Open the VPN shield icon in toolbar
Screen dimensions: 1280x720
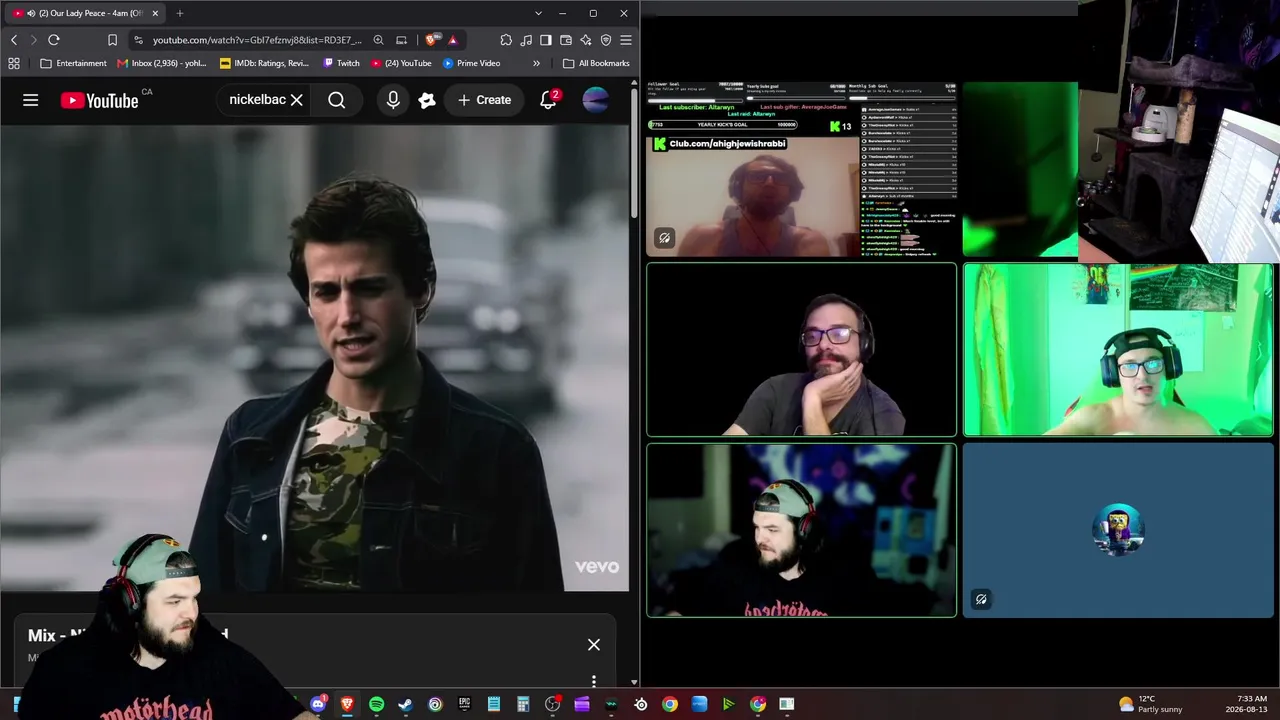point(606,40)
